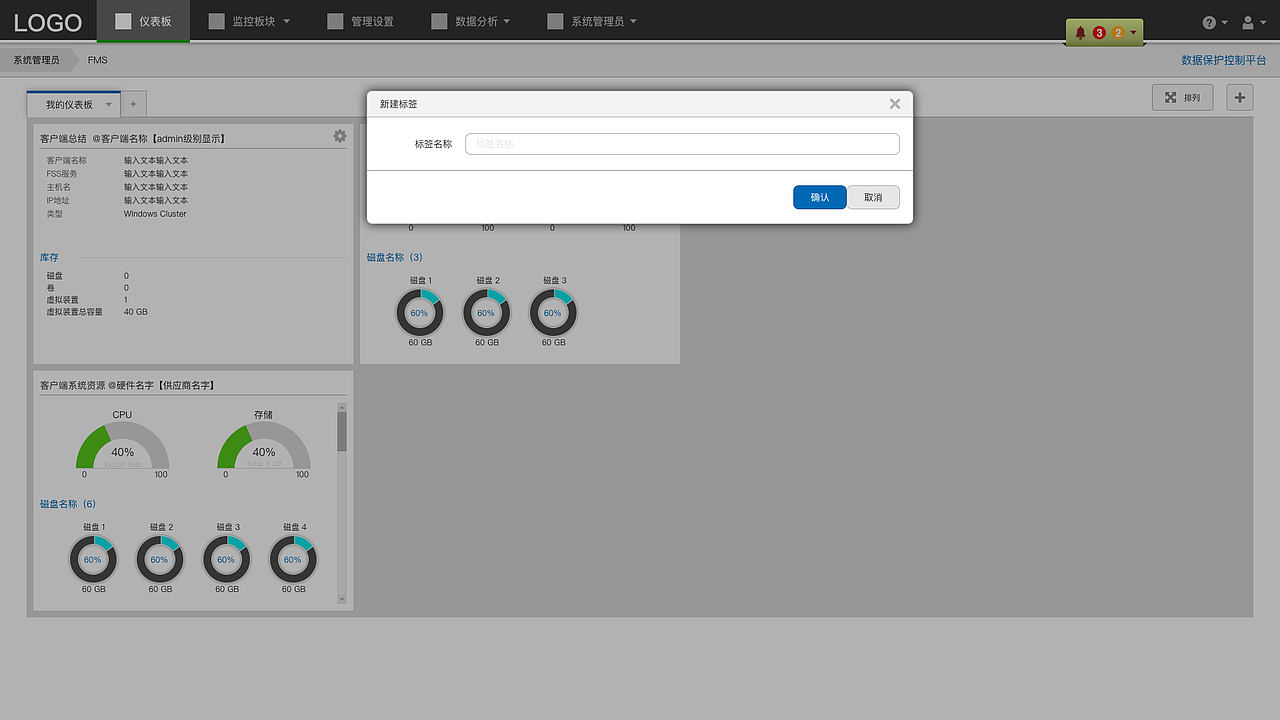
Task: Click the scrollbar down arrow in resources panel
Action: click(x=342, y=599)
